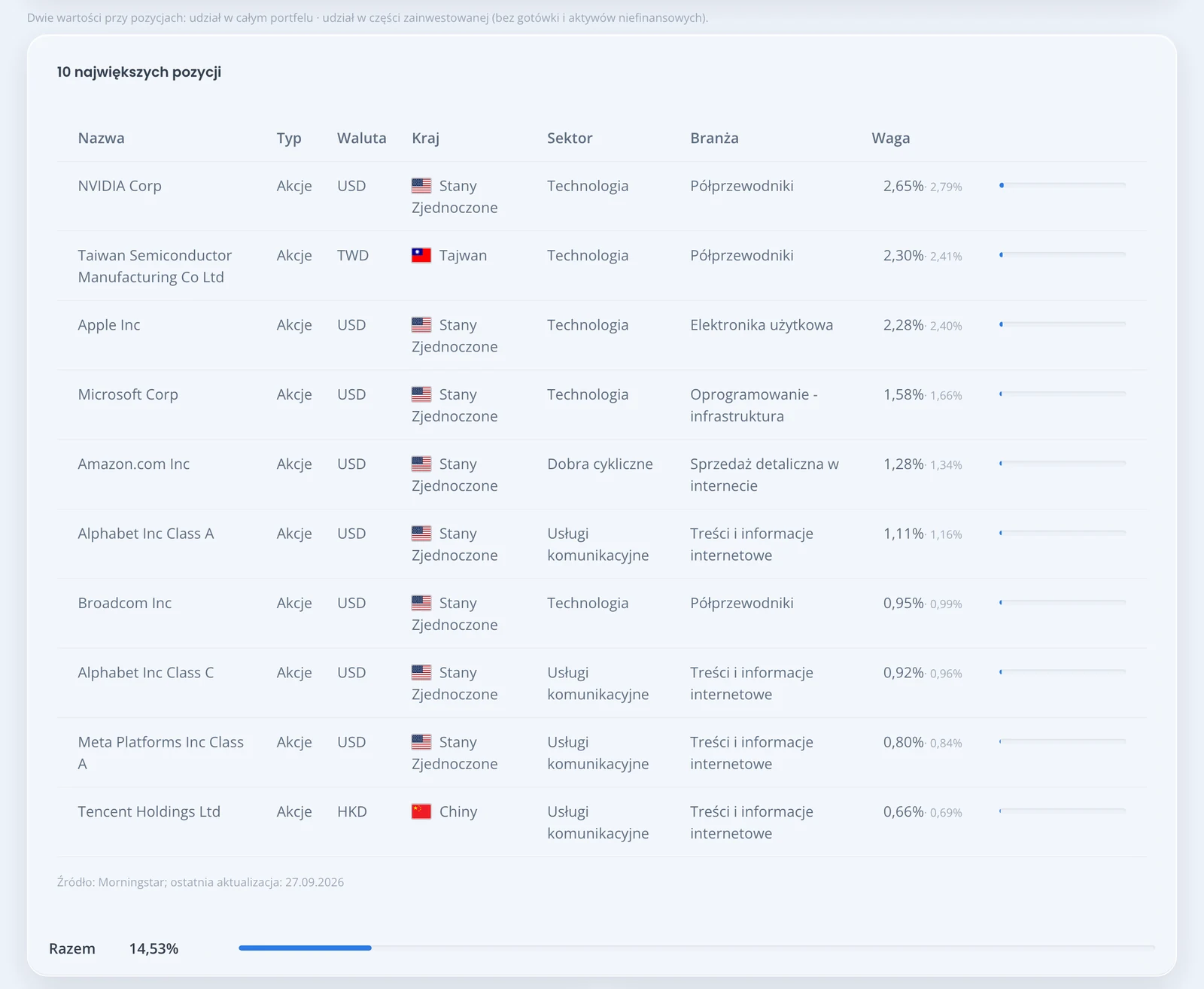
Task: Click the US flag in Meta Platforms row
Action: [x=421, y=742]
